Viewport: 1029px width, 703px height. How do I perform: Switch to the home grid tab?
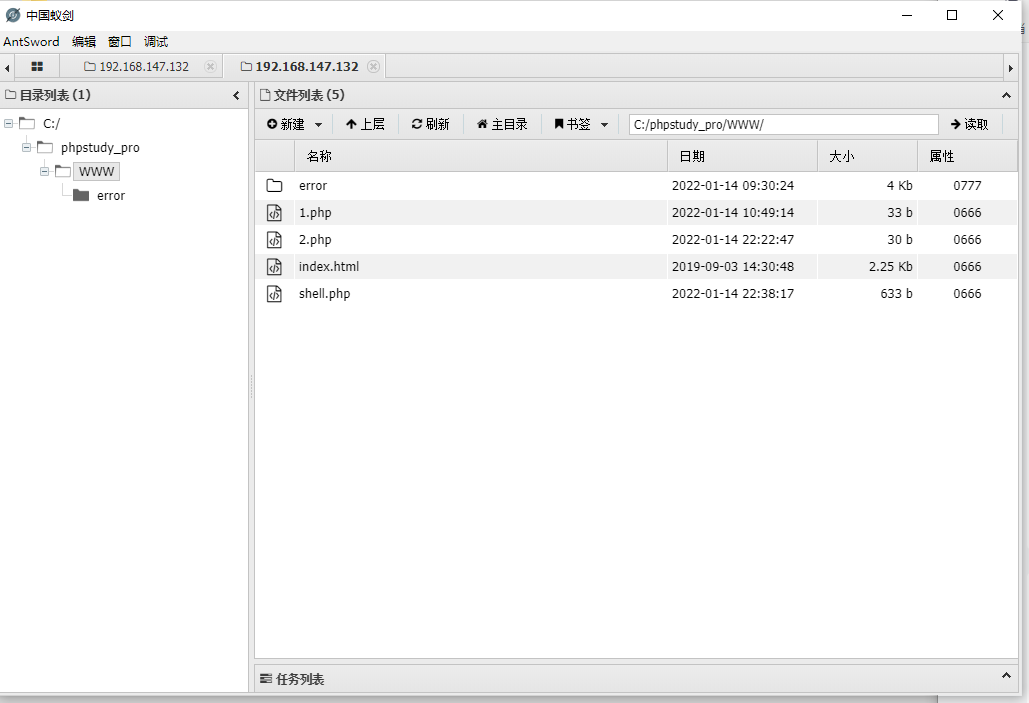pyautogui.click(x=37, y=66)
